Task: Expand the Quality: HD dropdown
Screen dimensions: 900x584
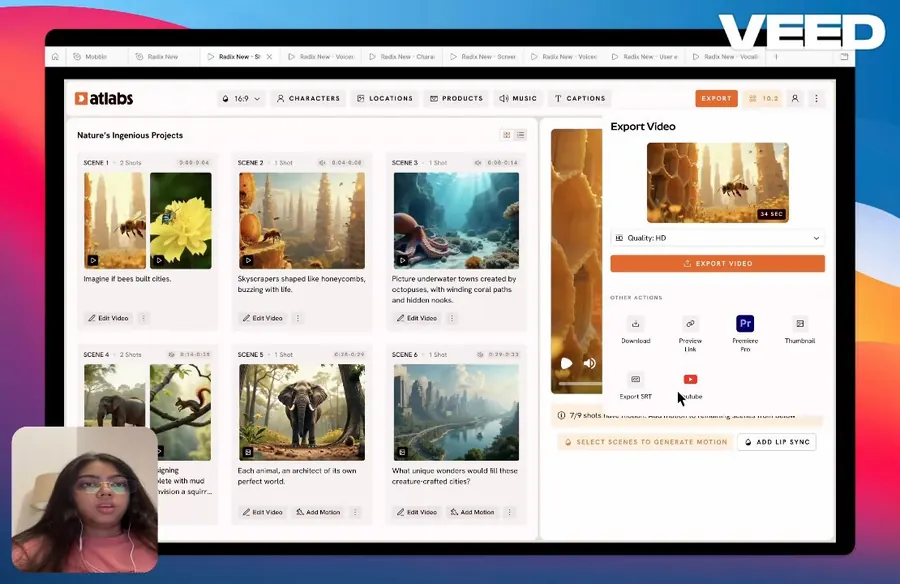Action: point(717,238)
